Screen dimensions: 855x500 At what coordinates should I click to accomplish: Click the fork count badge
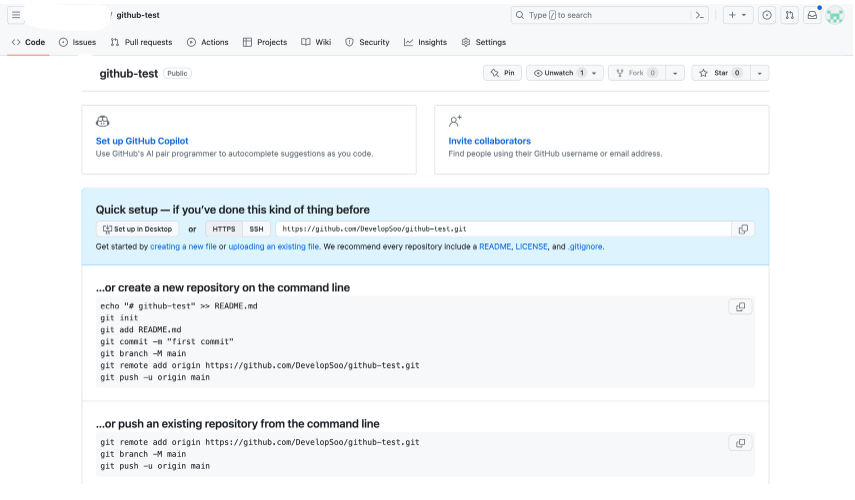coord(652,73)
